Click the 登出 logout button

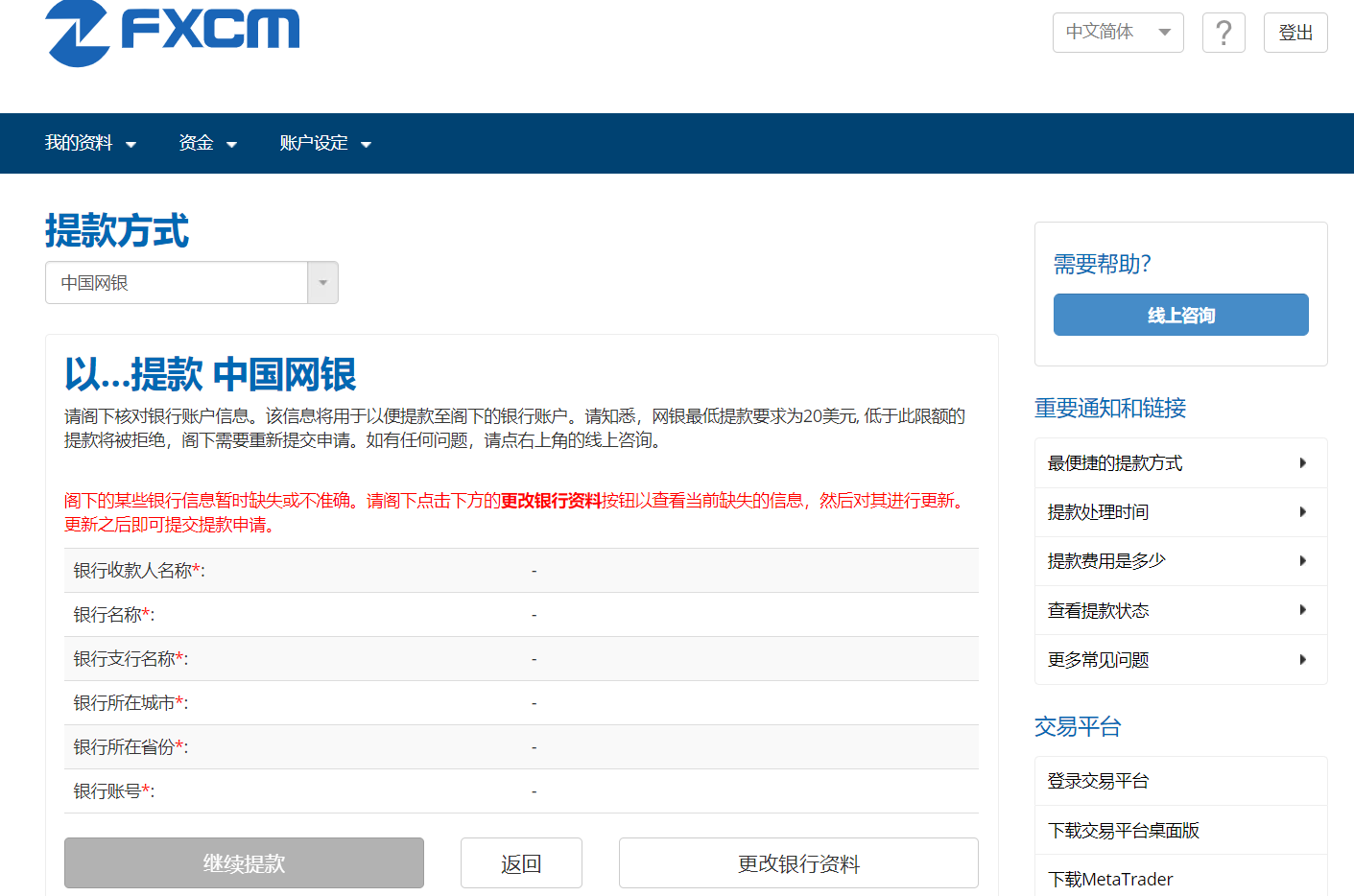tap(1295, 33)
